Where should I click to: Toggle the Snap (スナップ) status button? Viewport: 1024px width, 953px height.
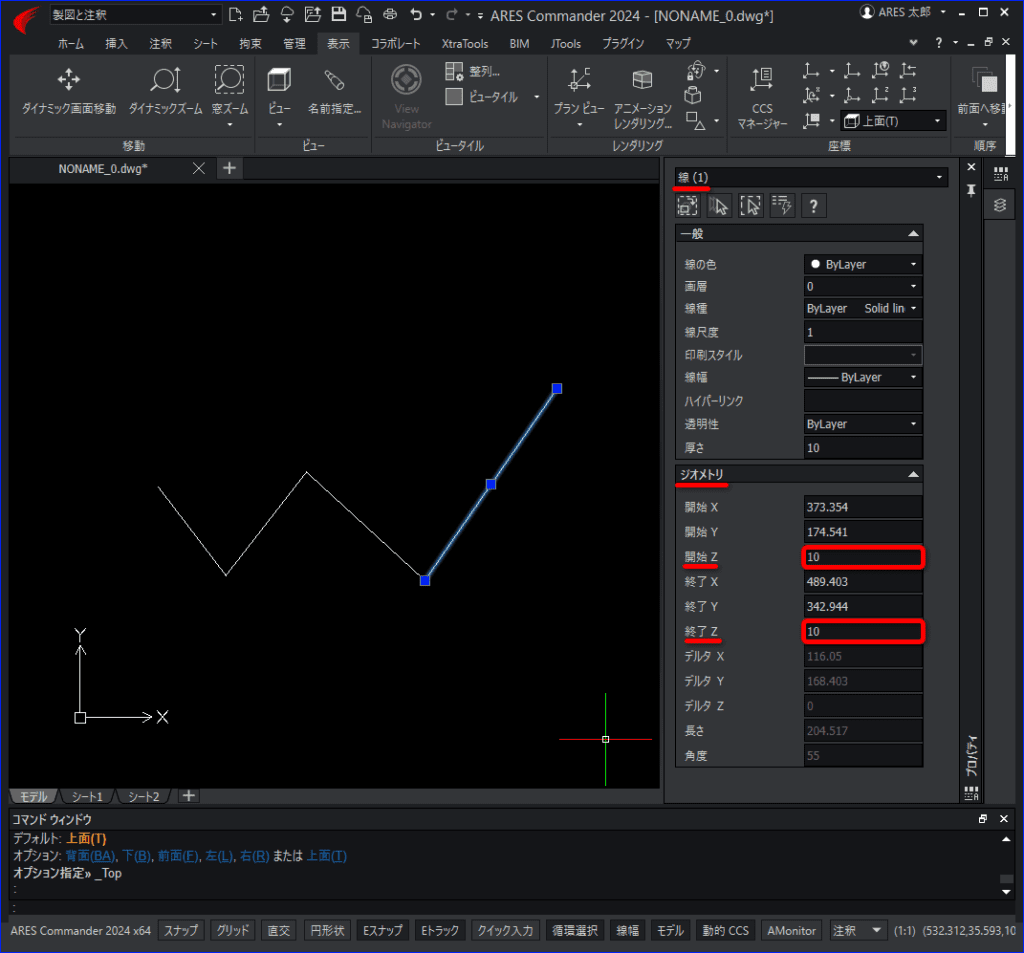tap(182, 930)
